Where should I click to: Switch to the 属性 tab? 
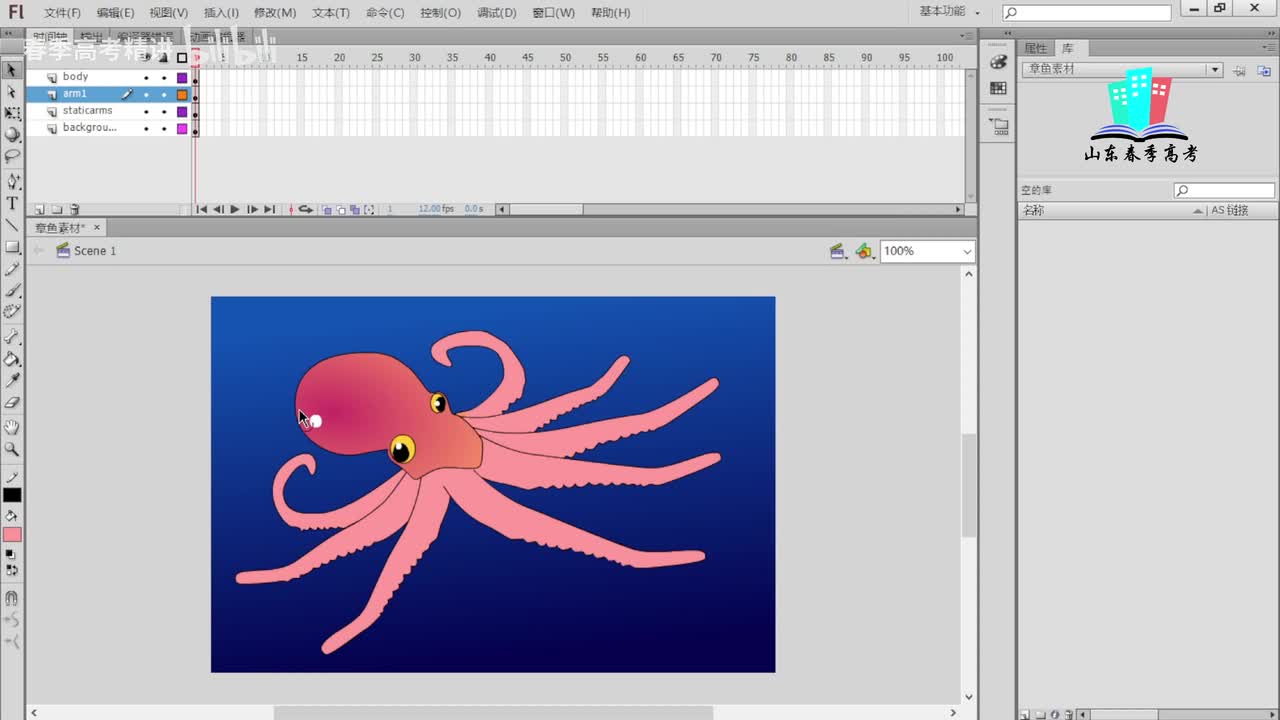1035,48
